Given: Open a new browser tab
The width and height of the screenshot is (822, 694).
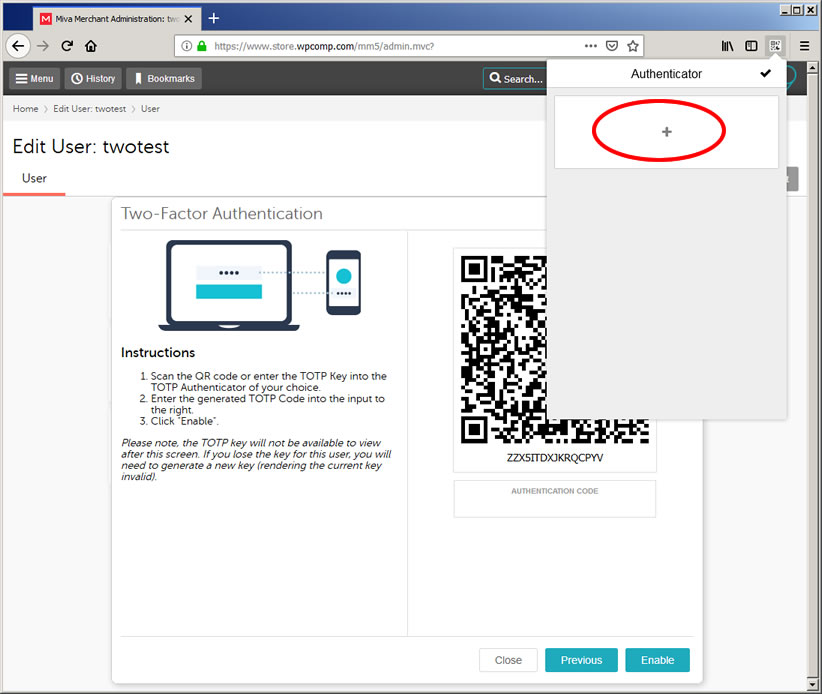Looking at the screenshot, I should (214, 18).
